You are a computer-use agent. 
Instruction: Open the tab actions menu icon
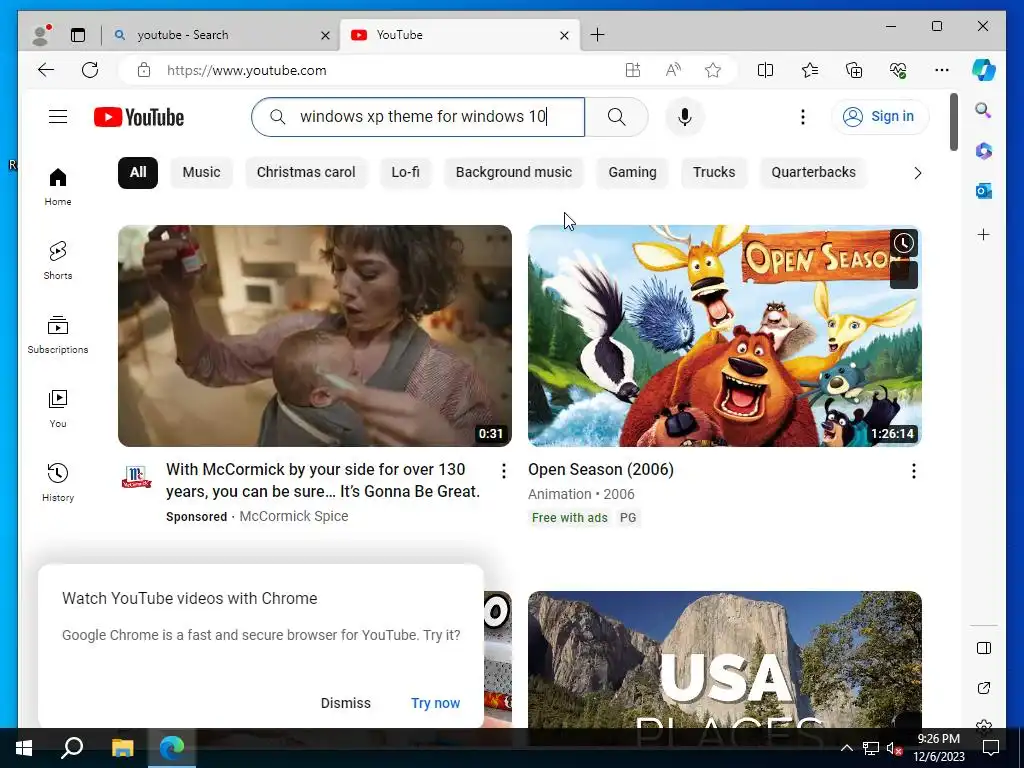[78, 35]
